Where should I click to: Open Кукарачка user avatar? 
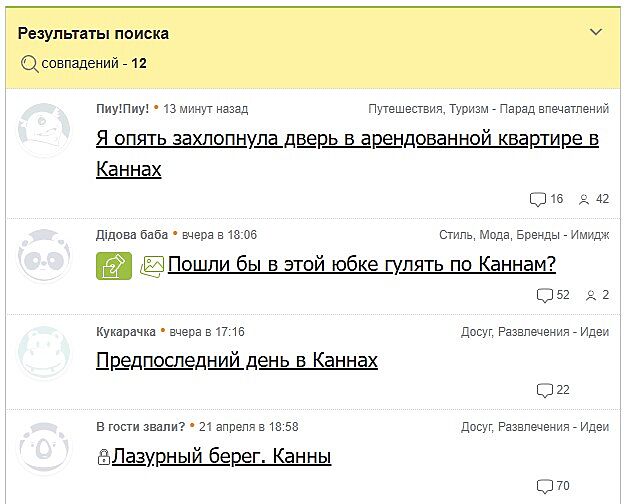(44, 351)
